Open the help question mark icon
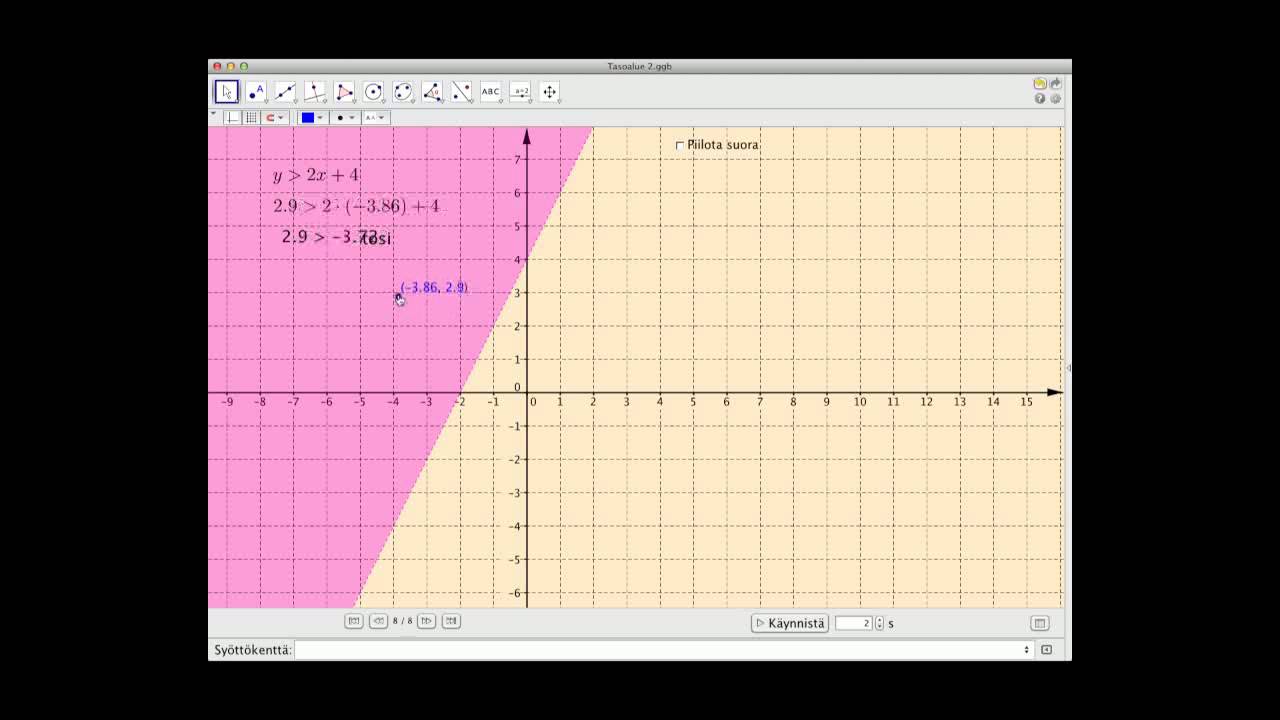 1040,99
